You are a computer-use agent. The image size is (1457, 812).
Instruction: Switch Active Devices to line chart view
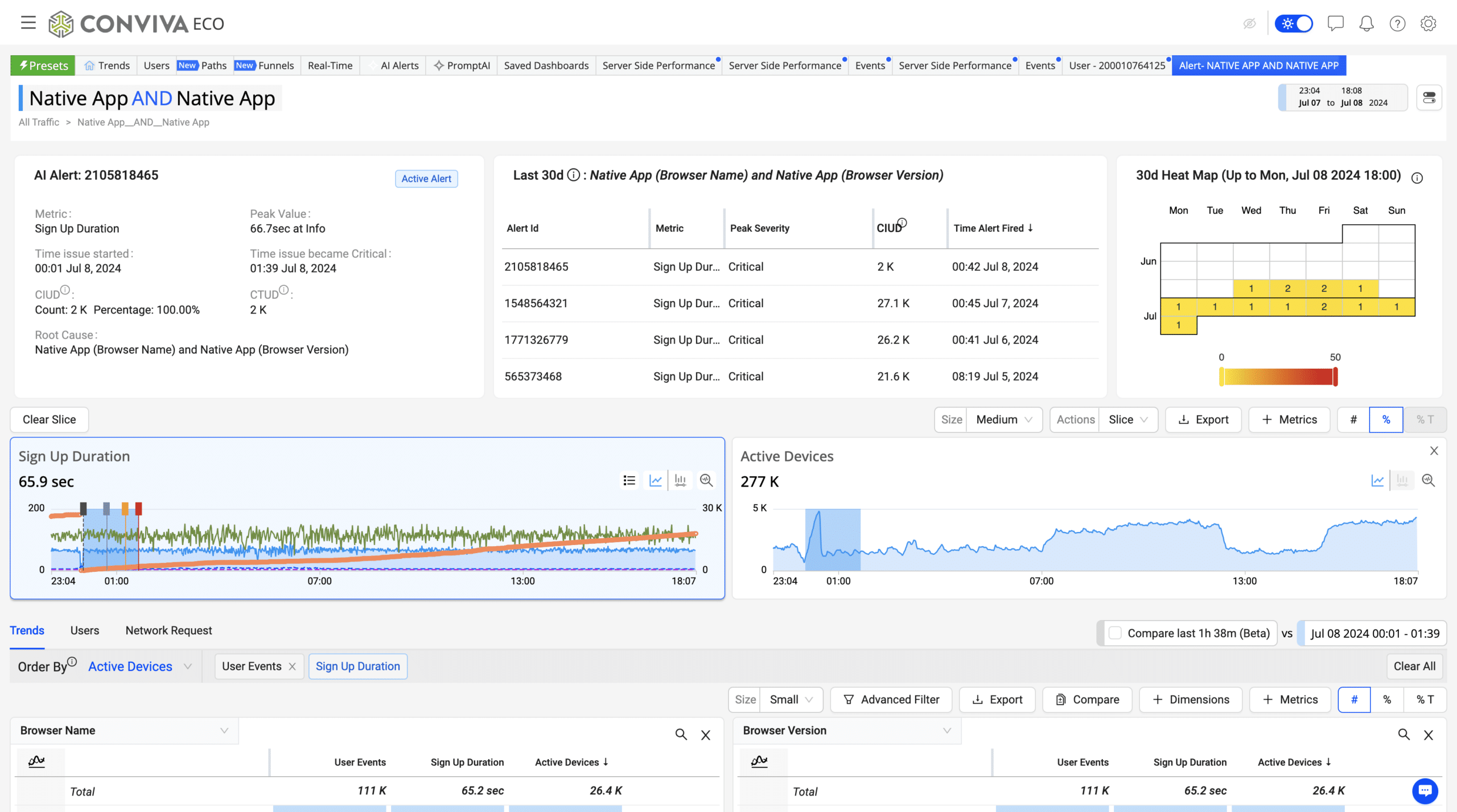coord(1377,481)
